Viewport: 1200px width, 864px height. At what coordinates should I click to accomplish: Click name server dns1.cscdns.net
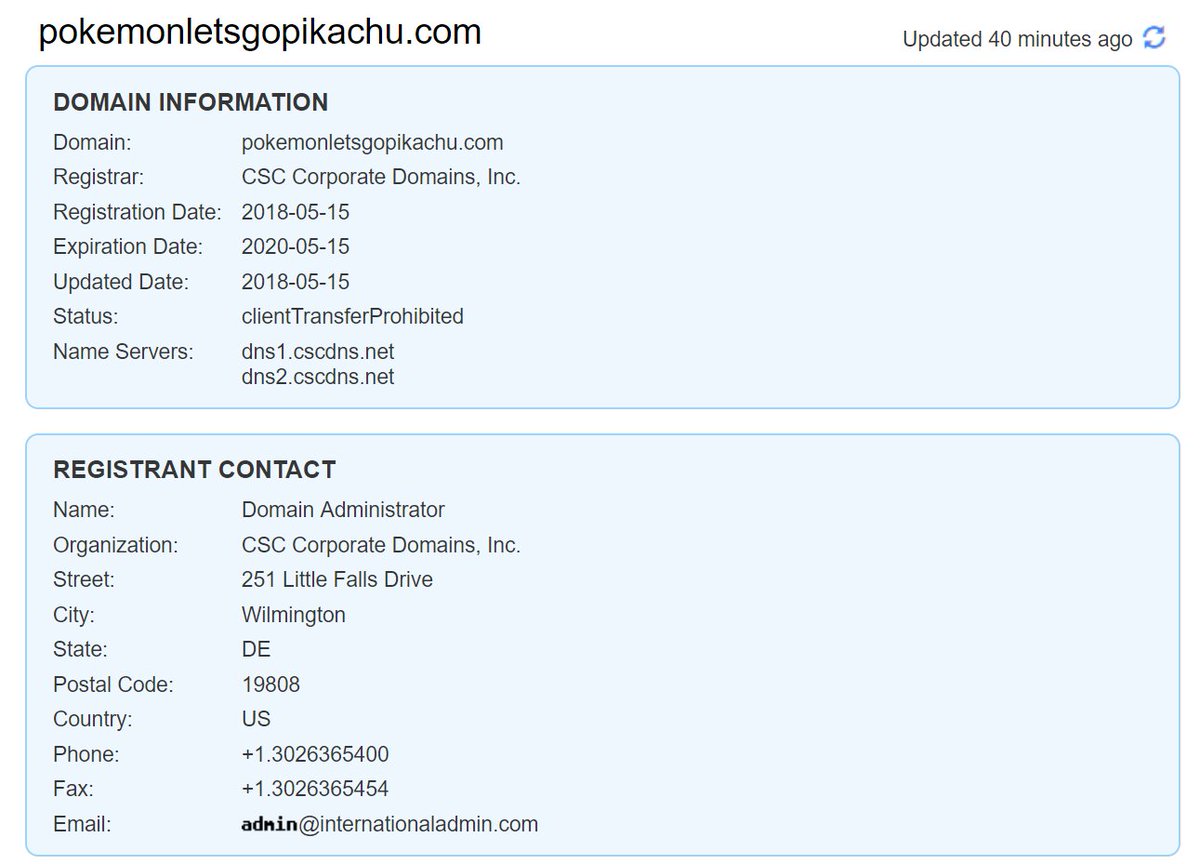pyautogui.click(x=318, y=352)
